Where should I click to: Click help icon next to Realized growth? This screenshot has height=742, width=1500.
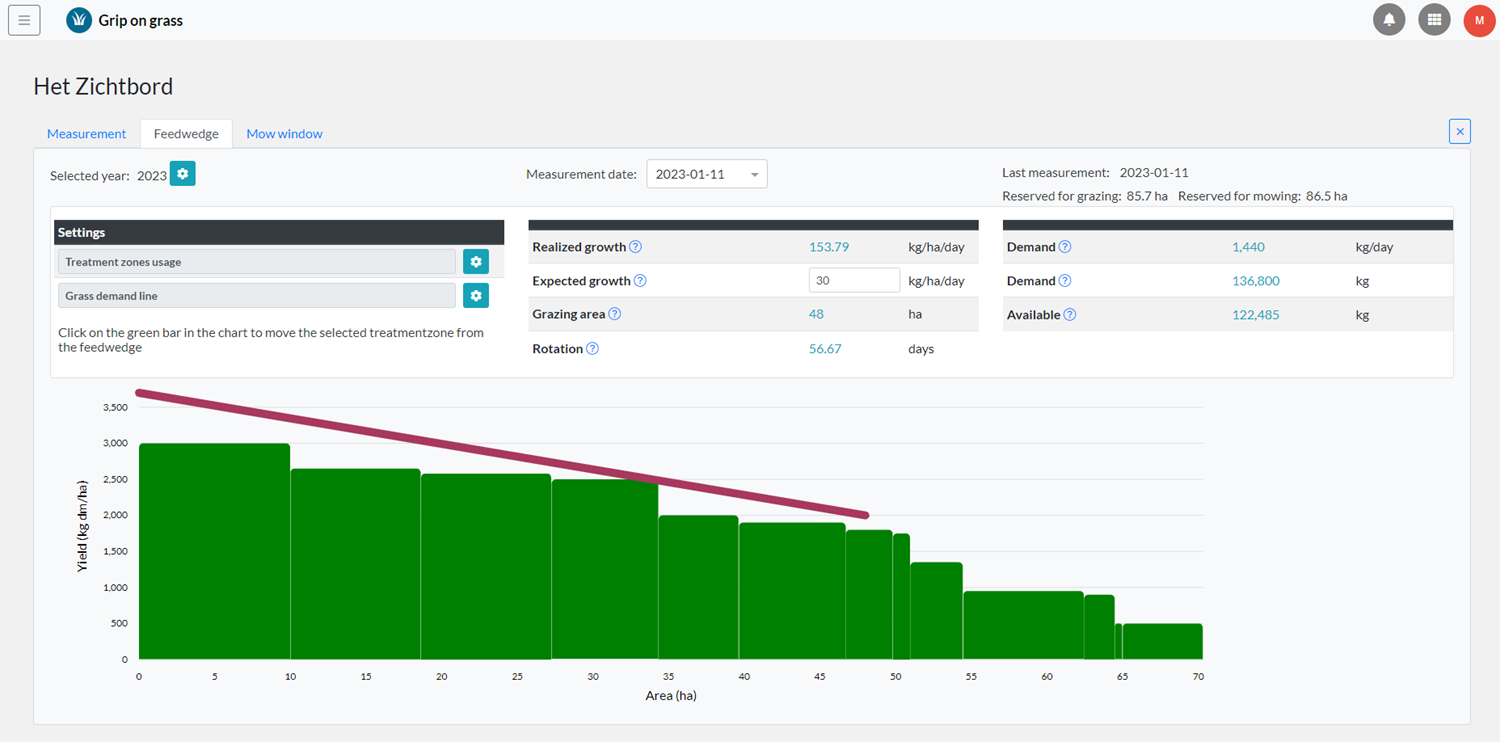click(x=635, y=247)
